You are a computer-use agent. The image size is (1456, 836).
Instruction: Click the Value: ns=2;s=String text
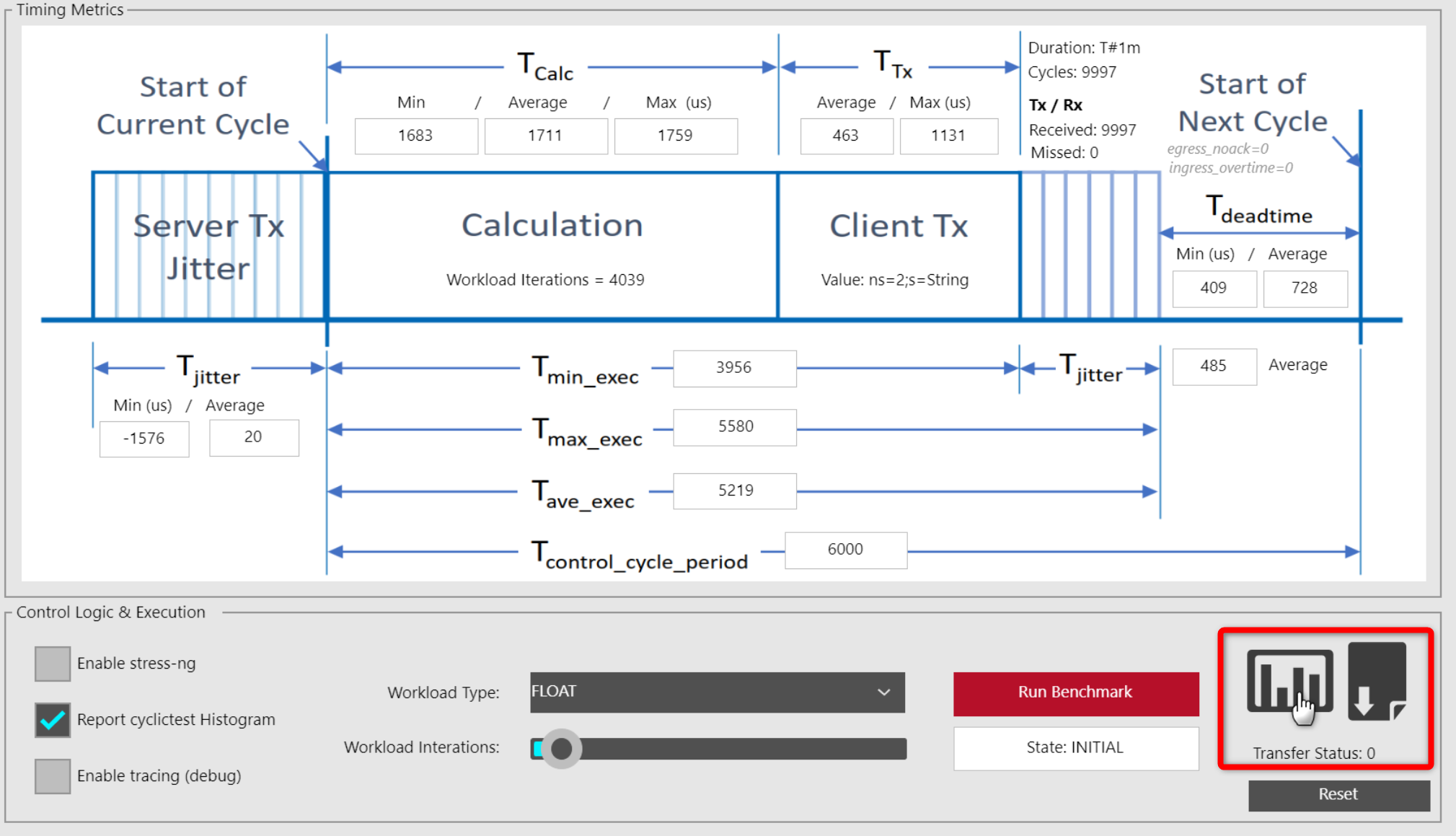pos(895,280)
